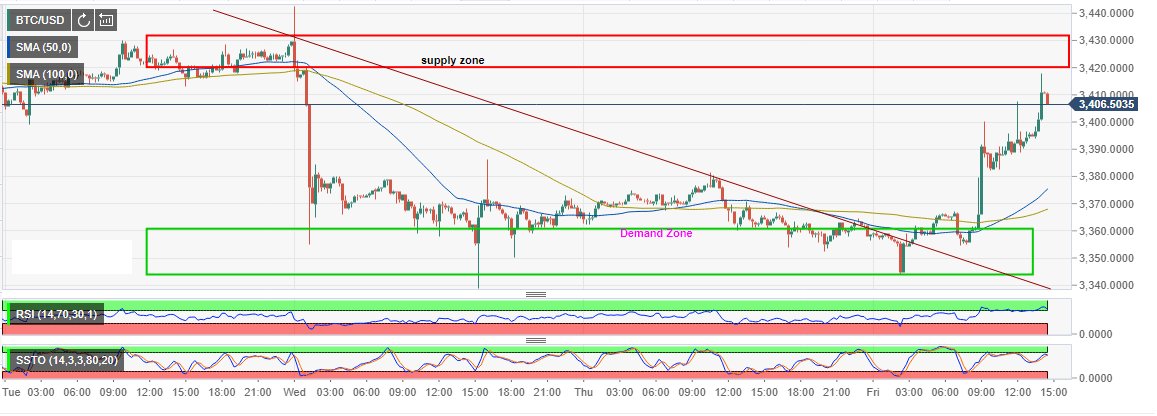Image resolution: width=1157 pixels, height=416 pixels.
Task: Click the 3,440.0000 price axis label
Action: [x=1111, y=13]
